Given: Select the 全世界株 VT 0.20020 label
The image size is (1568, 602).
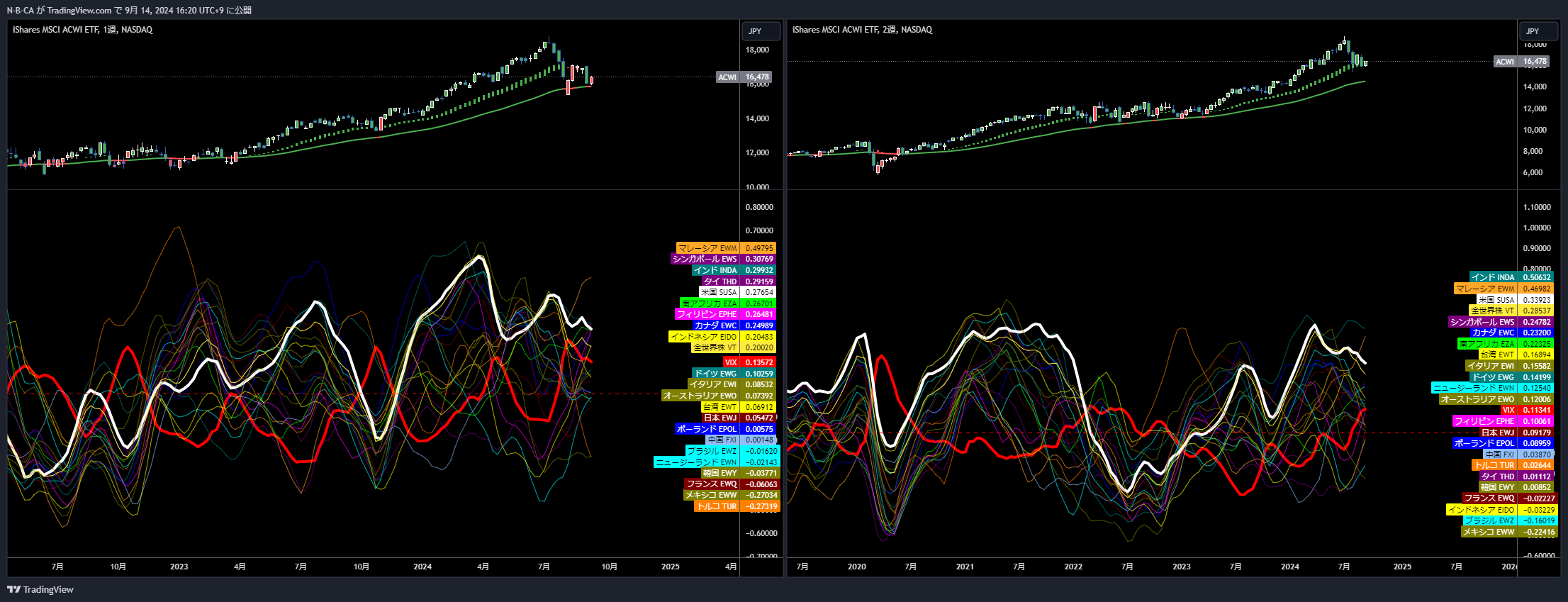Looking at the screenshot, I should 734,347.
